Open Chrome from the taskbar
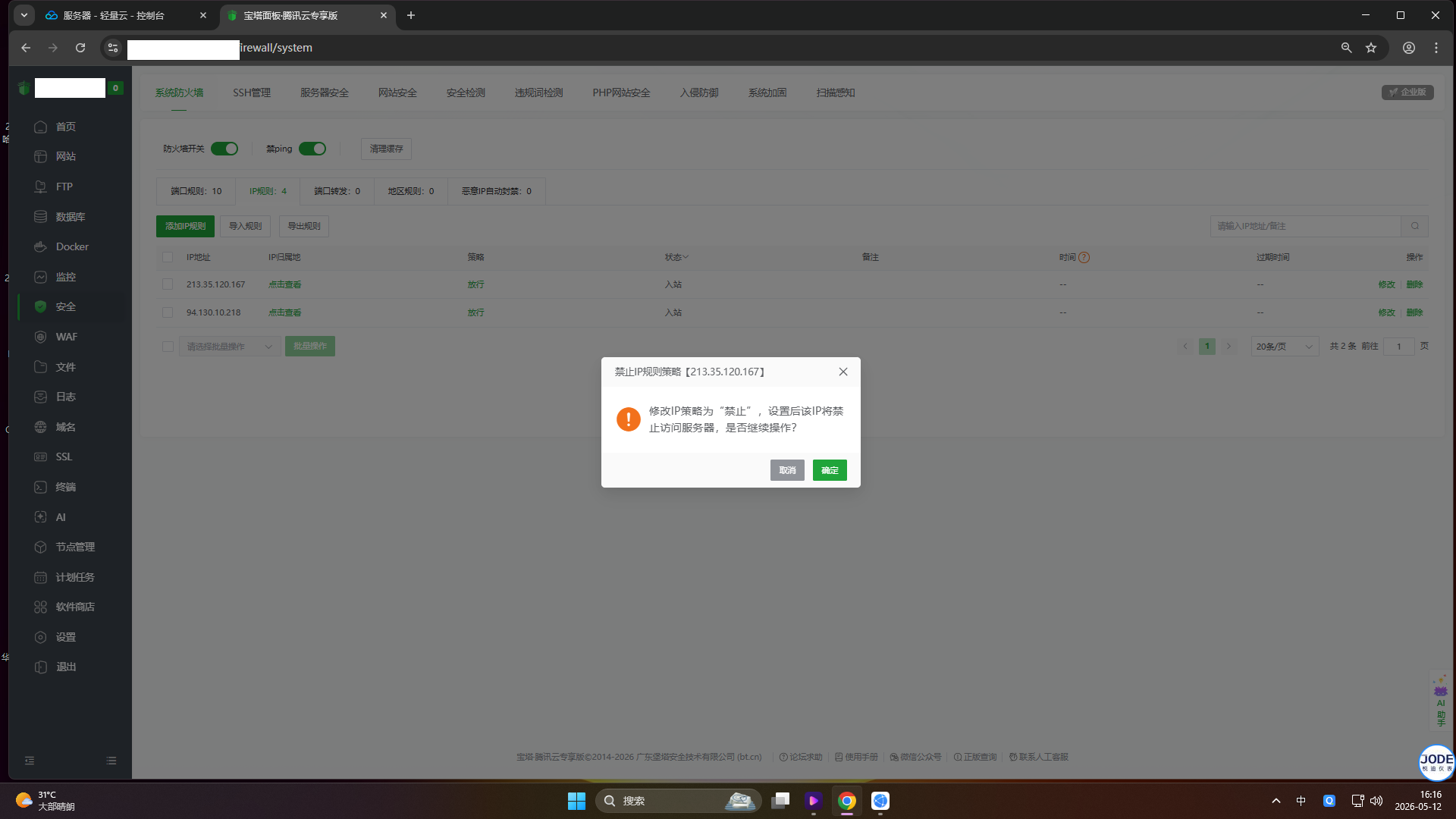Image resolution: width=1456 pixels, height=819 pixels. click(847, 801)
